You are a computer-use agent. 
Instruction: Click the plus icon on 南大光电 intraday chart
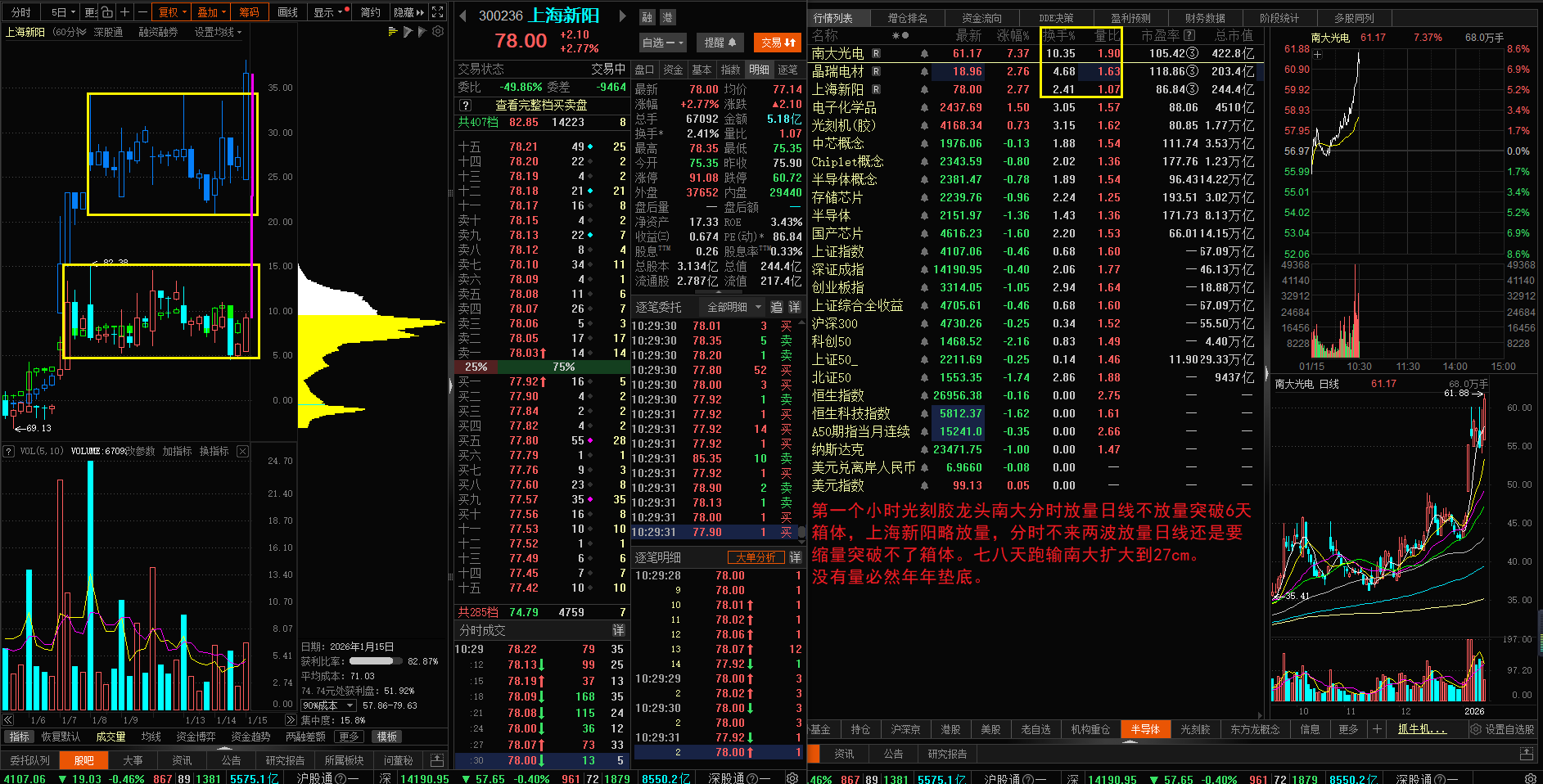[x=1318, y=55]
